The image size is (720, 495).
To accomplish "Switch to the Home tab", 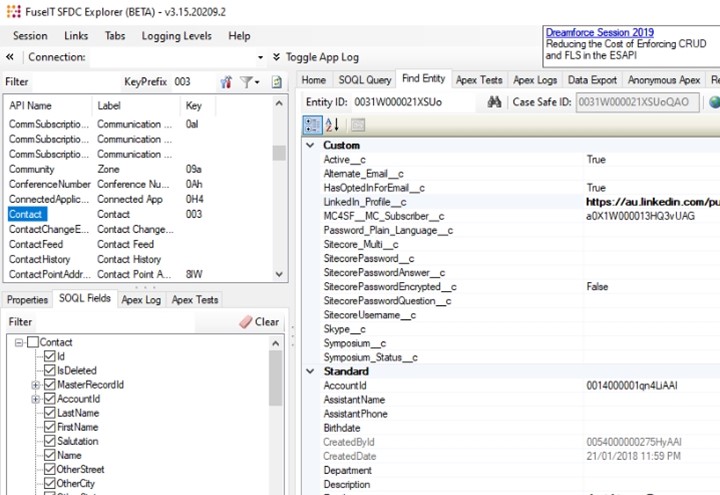I will tap(314, 80).
